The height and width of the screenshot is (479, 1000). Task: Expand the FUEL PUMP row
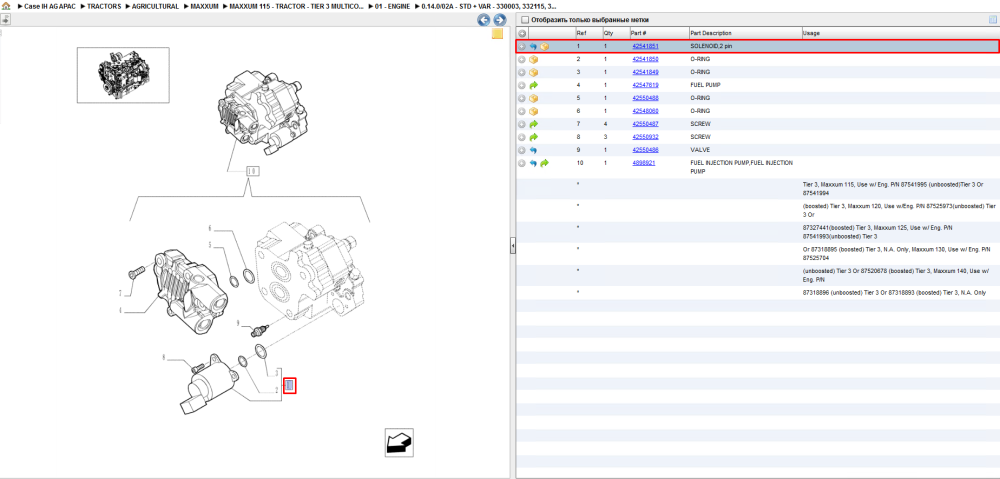522,85
